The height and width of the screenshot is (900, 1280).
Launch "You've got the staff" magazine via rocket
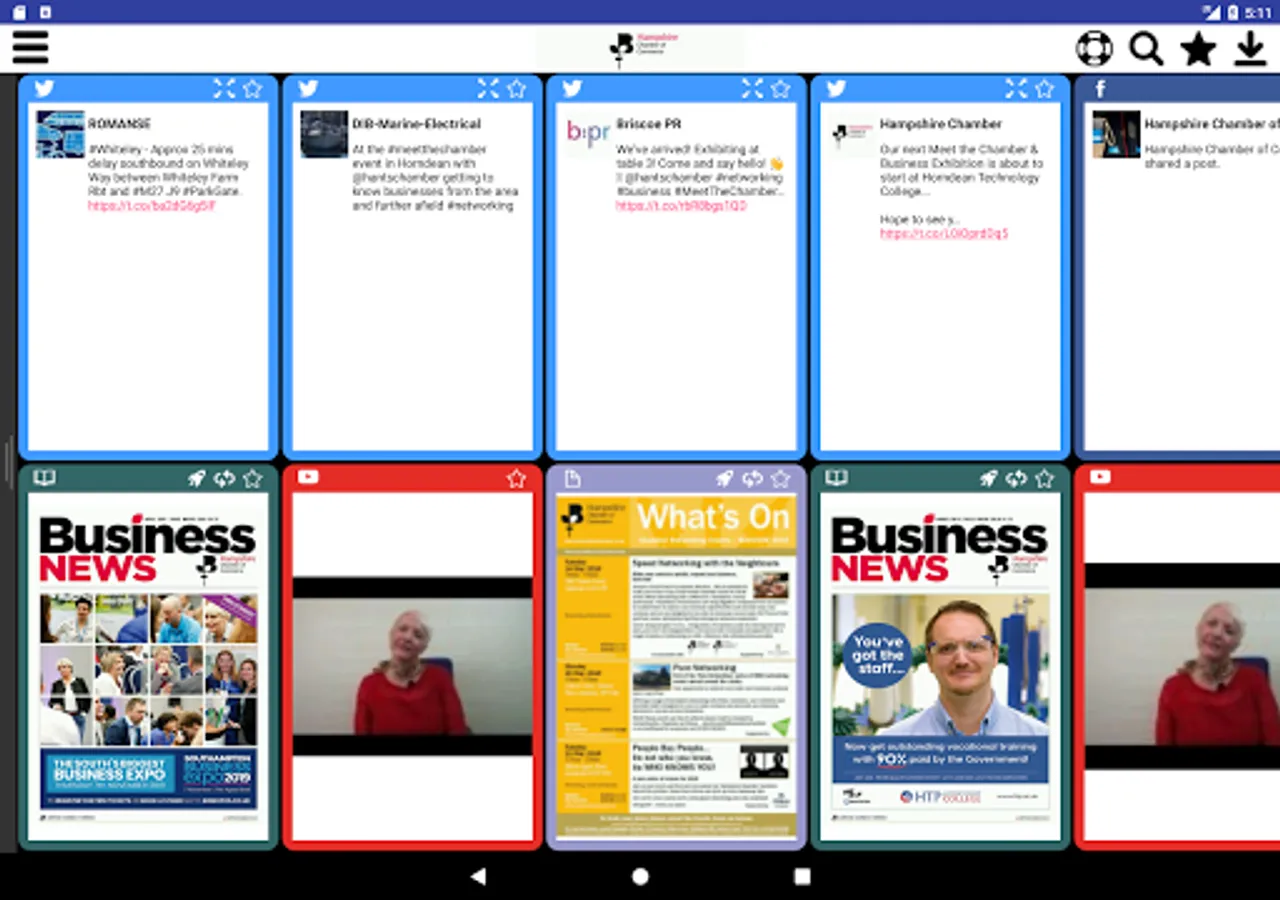(988, 478)
